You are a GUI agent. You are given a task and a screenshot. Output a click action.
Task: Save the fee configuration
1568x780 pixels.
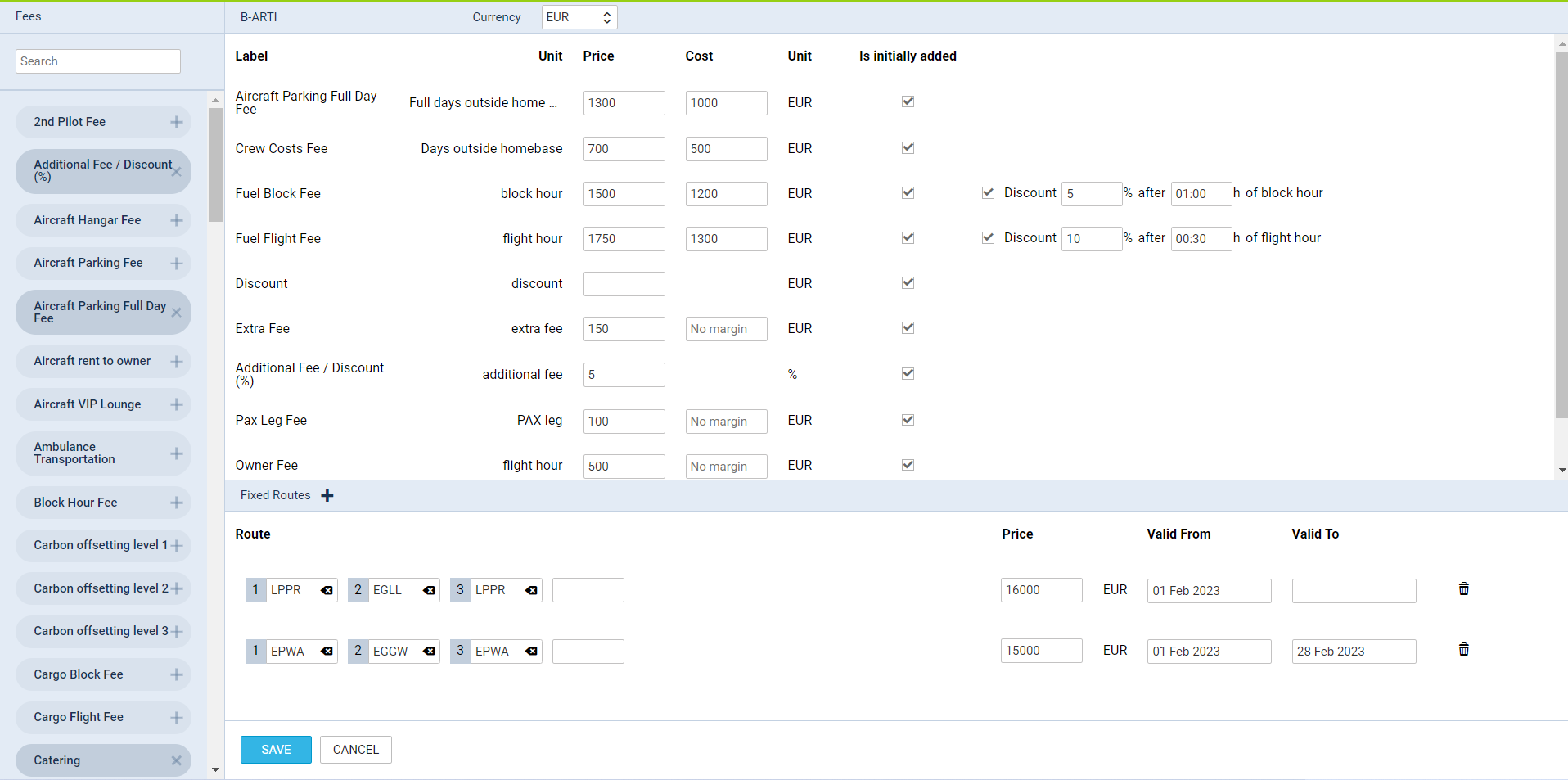[x=276, y=750]
